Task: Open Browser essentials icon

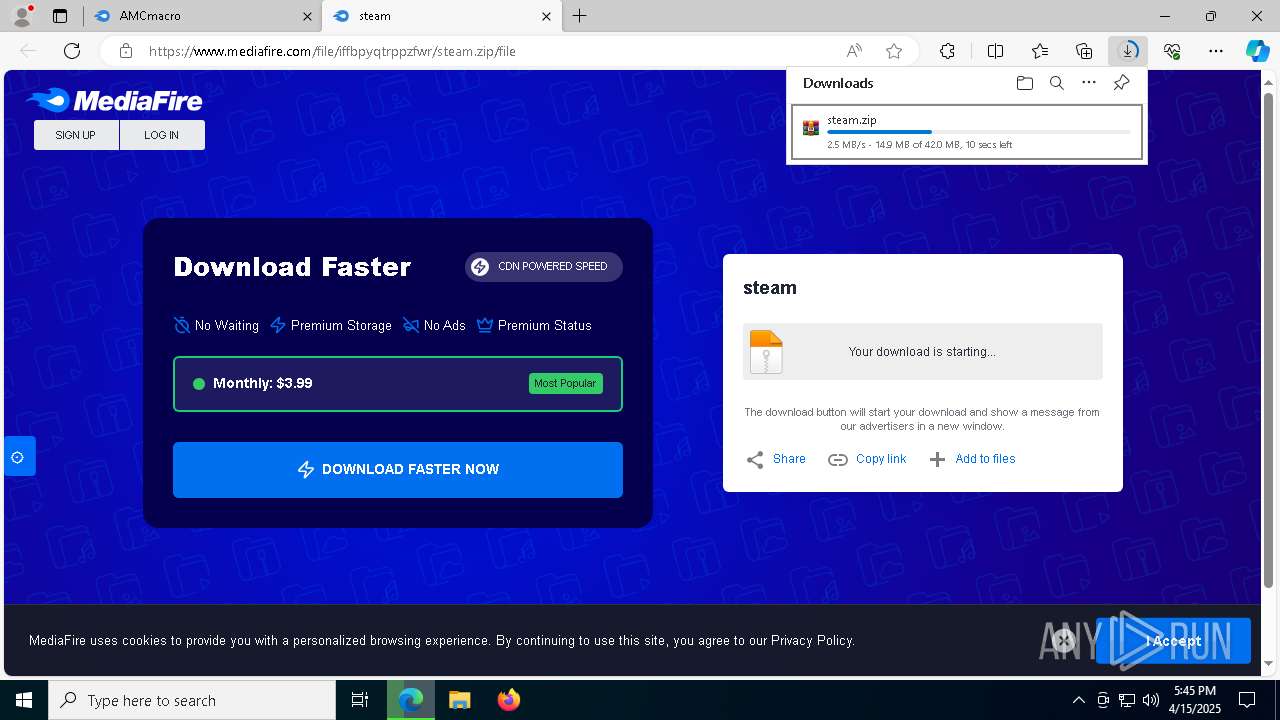Action: coord(1172,51)
